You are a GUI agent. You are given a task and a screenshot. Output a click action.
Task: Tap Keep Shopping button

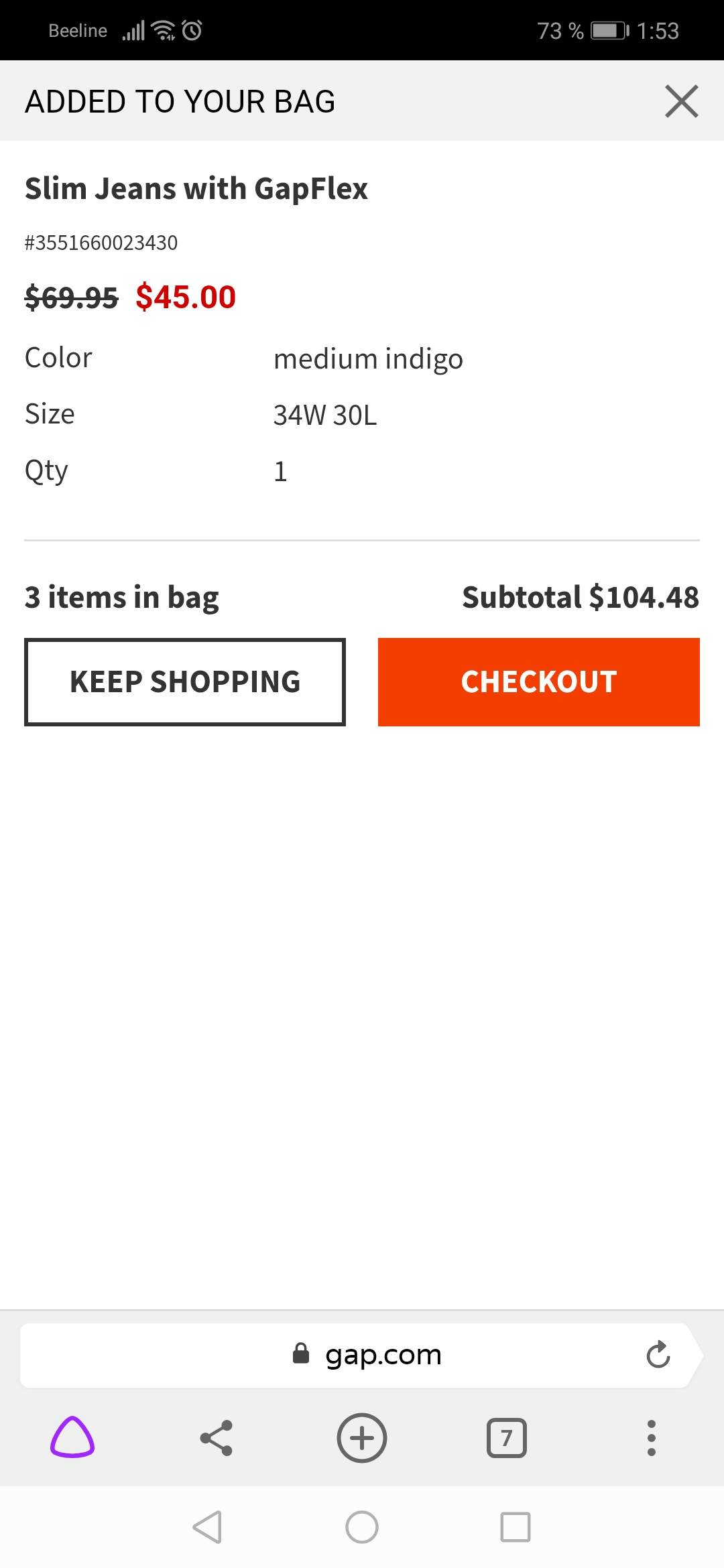(x=185, y=682)
